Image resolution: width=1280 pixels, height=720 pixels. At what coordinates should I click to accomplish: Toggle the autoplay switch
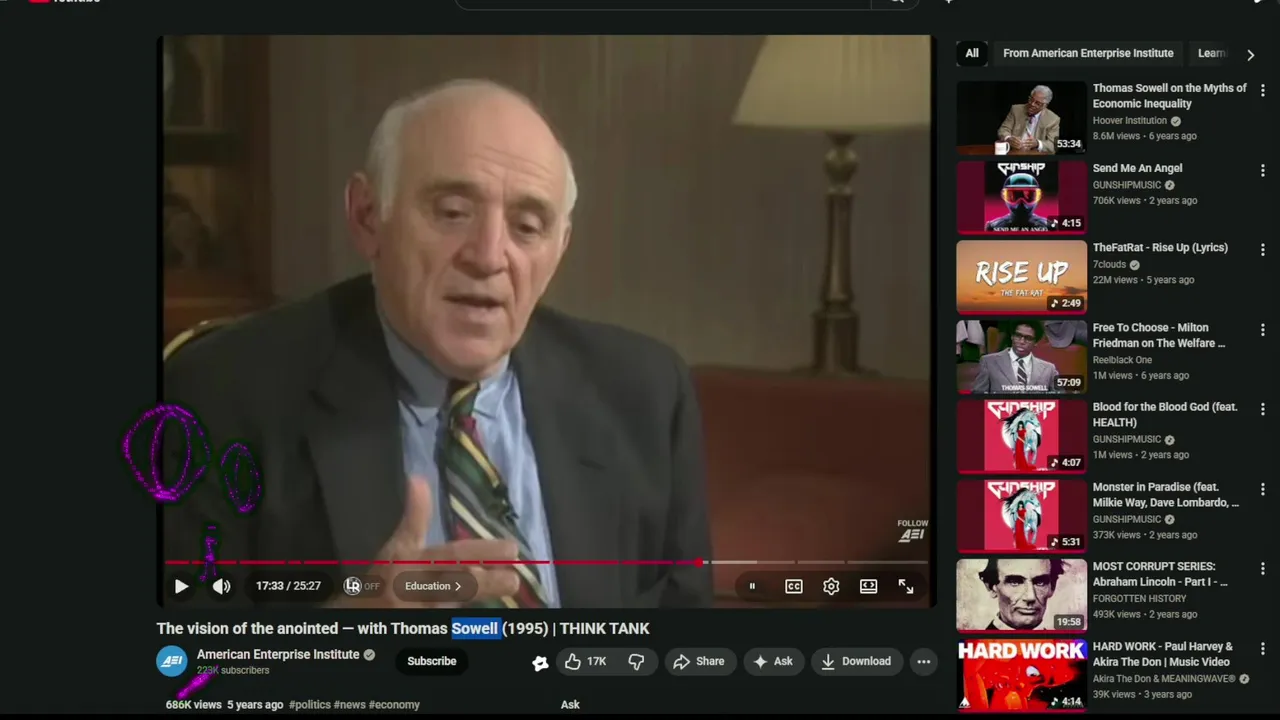[x=752, y=587]
